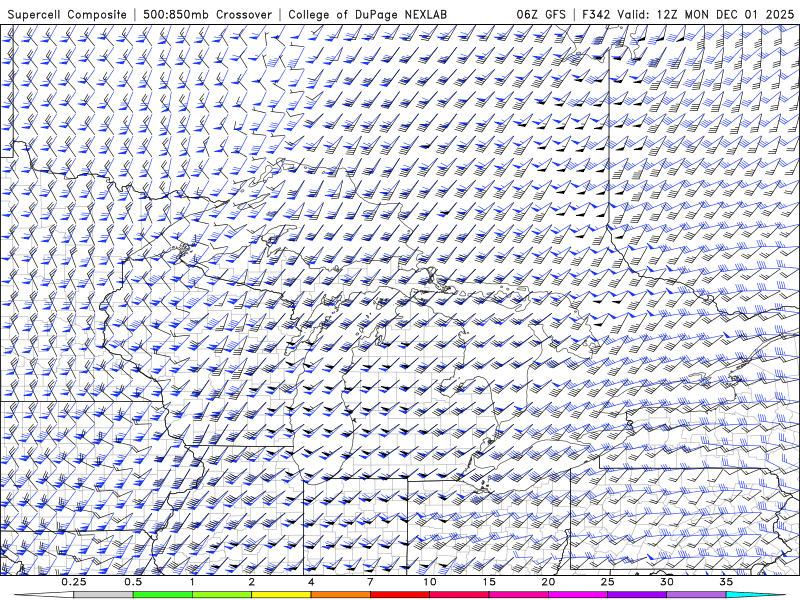Click the 0.5 colorbar value label
The image size is (800, 600).
pyautogui.click(x=133, y=582)
